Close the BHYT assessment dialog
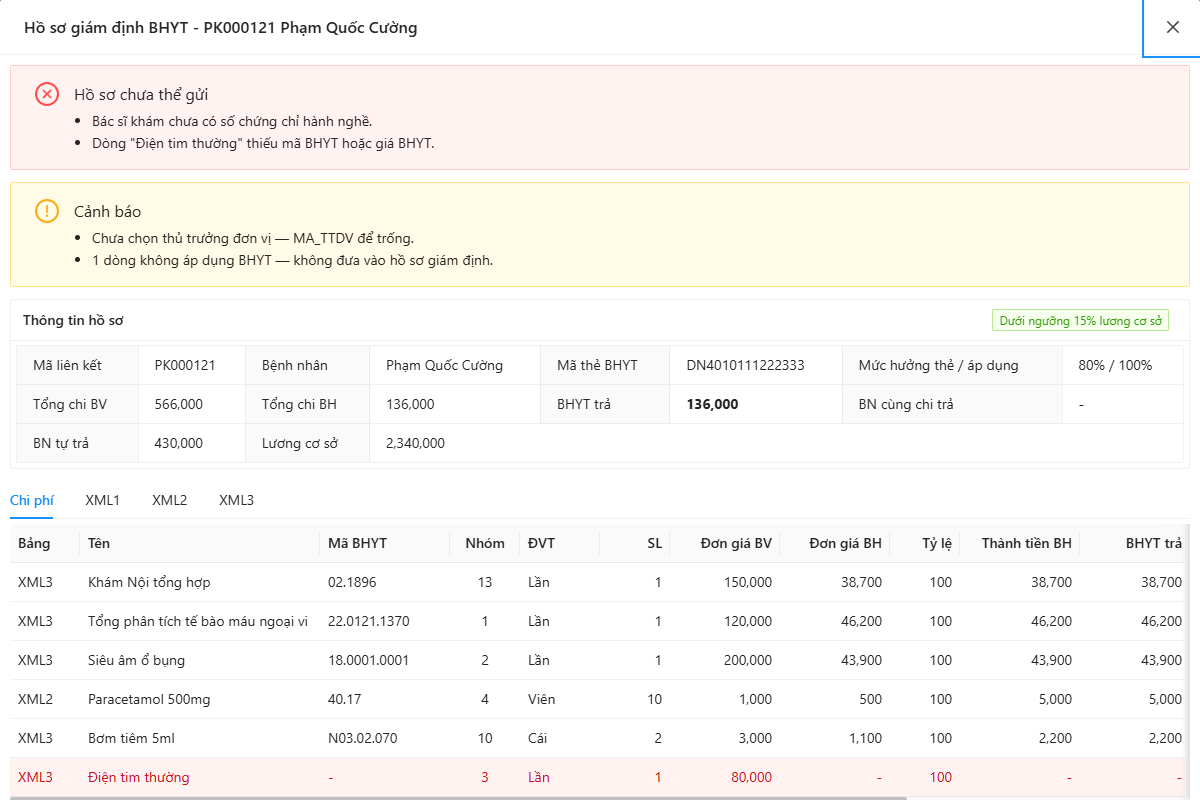Screen dimensions: 1200x800 1172,28
